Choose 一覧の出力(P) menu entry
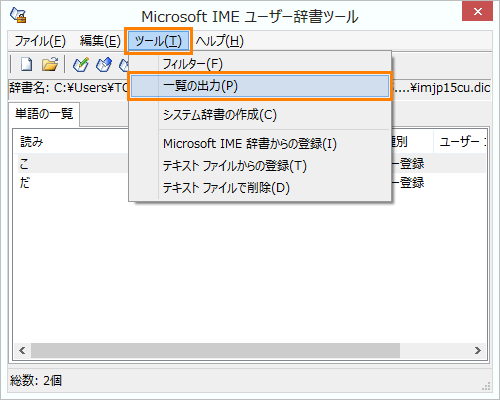The image size is (500, 400). (260, 86)
